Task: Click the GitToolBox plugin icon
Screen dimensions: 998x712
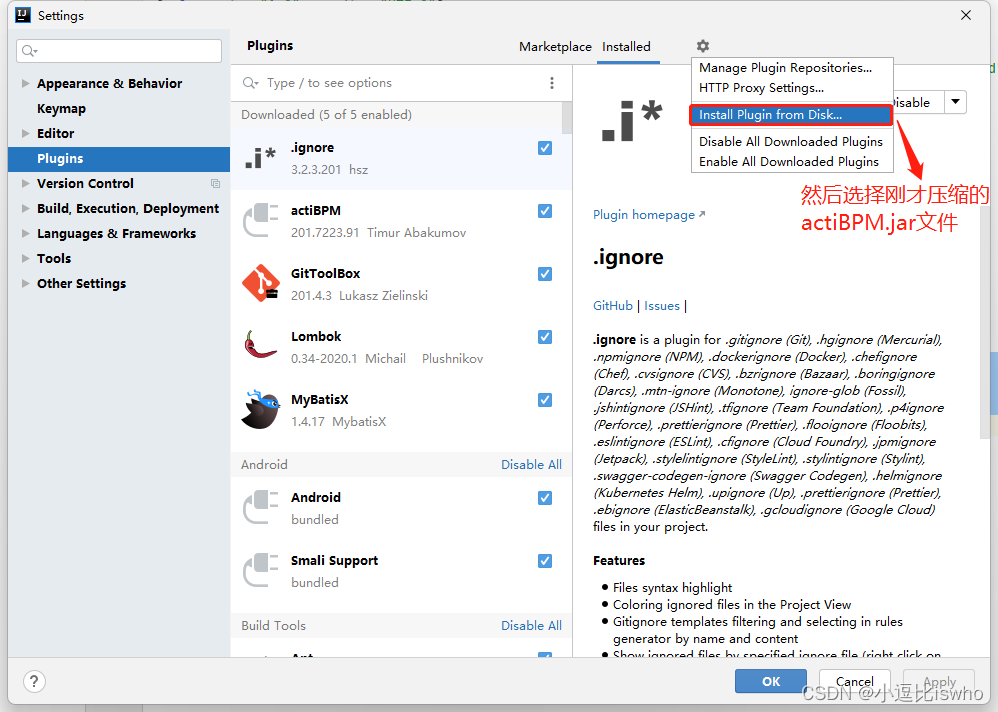Action: point(260,283)
